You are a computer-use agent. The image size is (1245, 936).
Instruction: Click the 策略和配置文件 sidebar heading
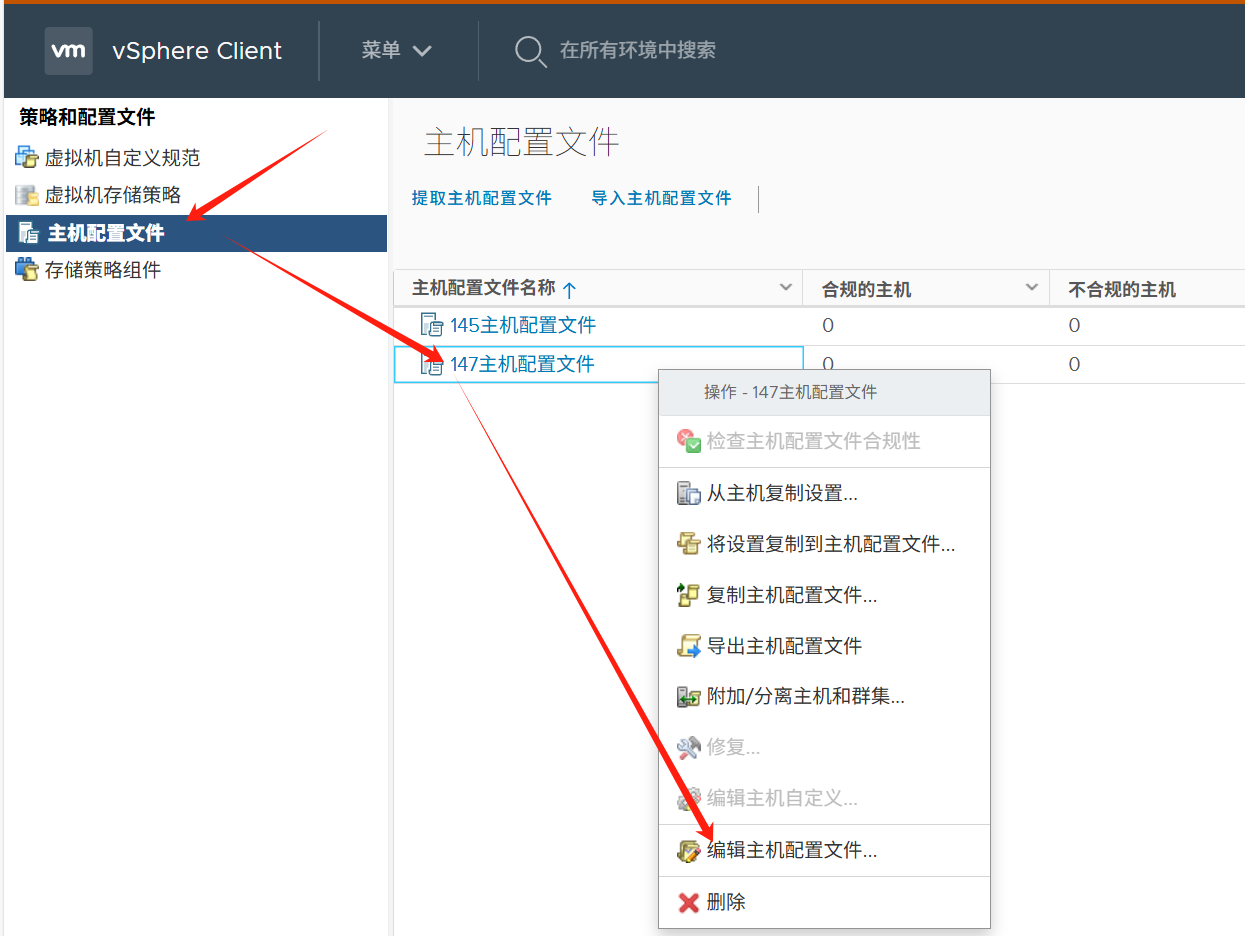[x=87, y=117]
